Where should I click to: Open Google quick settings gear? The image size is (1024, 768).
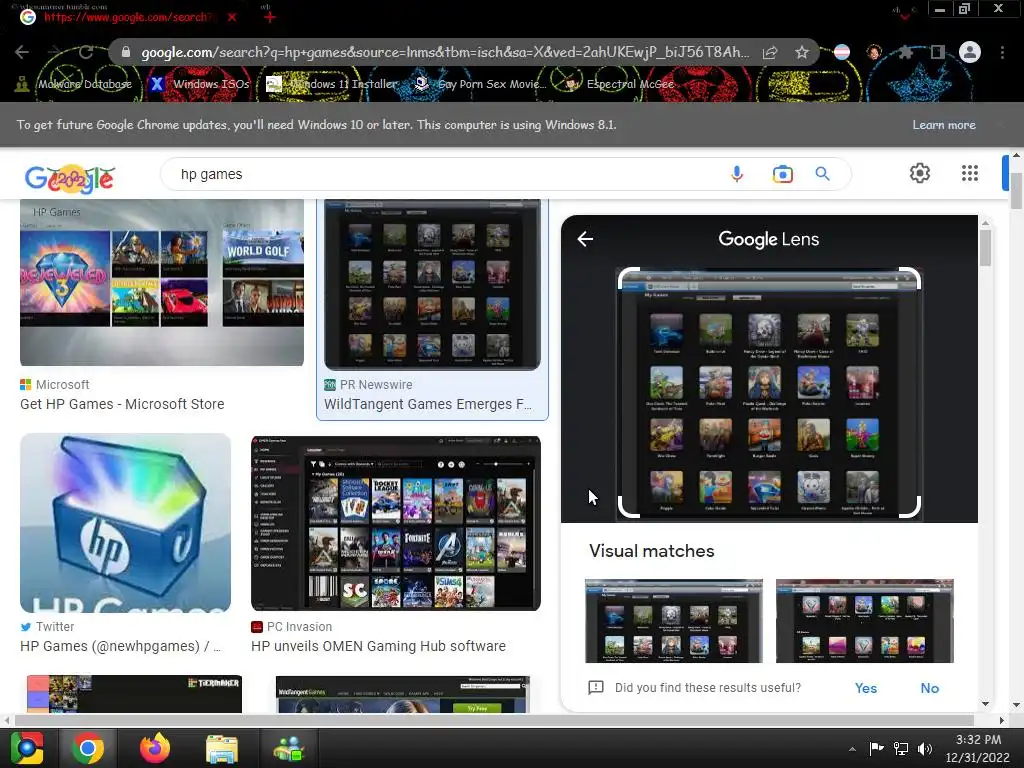tap(920, 173)
